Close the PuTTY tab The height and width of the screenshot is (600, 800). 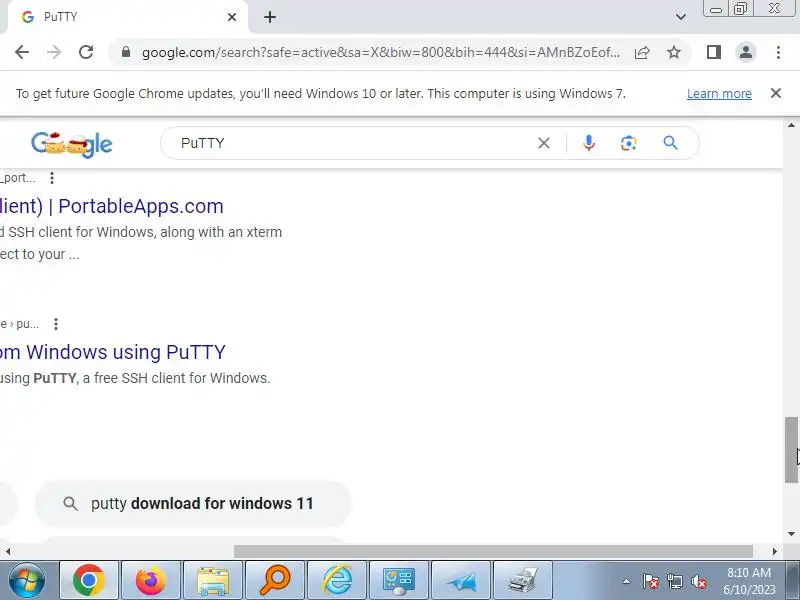[x=232, y=17]
